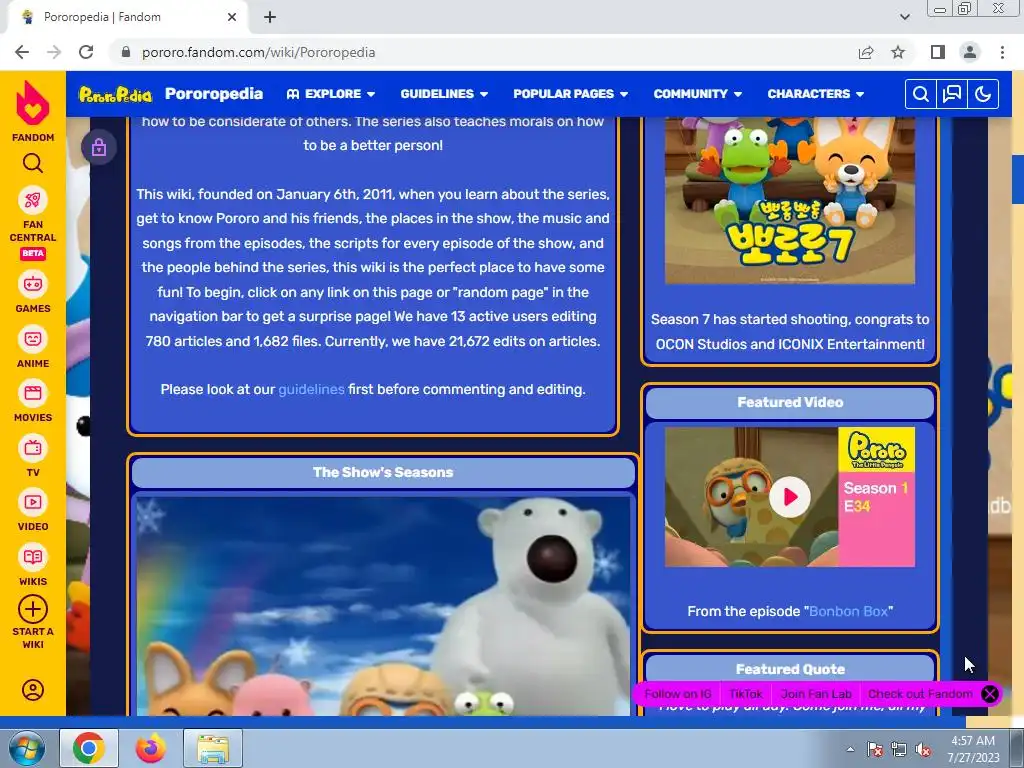Click the muted volume tray icon
This screenshot has width=1024, height=768.
coord(923,749)
